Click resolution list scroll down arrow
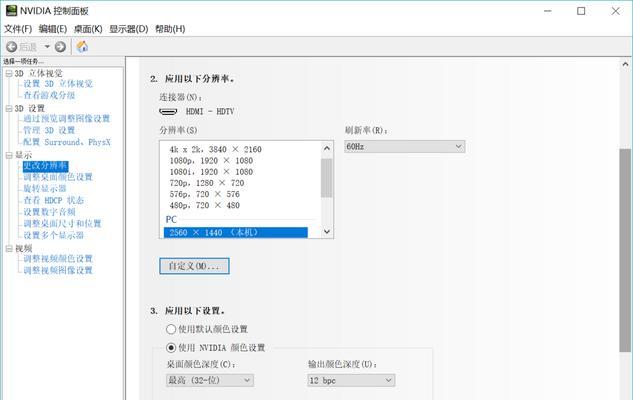The image size is (633, 400). (x=327, y=232)
